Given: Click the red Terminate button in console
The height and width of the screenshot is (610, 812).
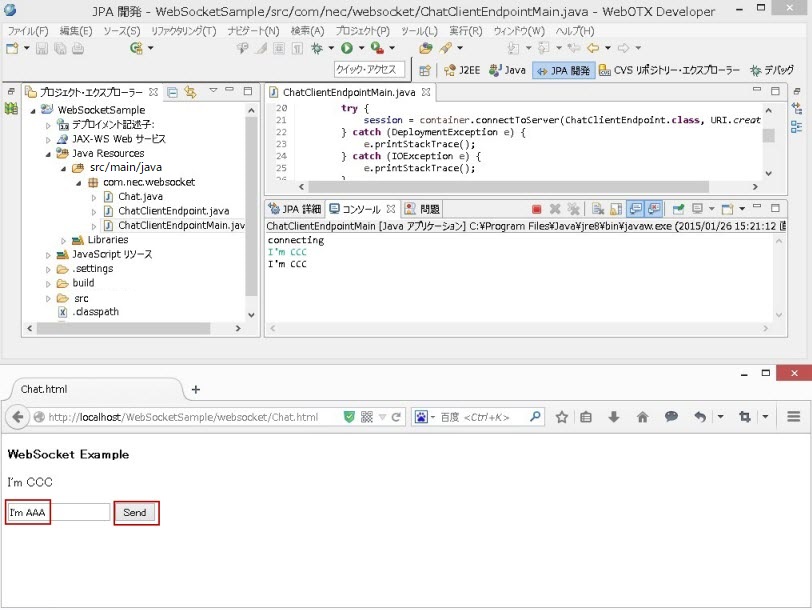Looking at the screenshot, I should tap(537, 209).
